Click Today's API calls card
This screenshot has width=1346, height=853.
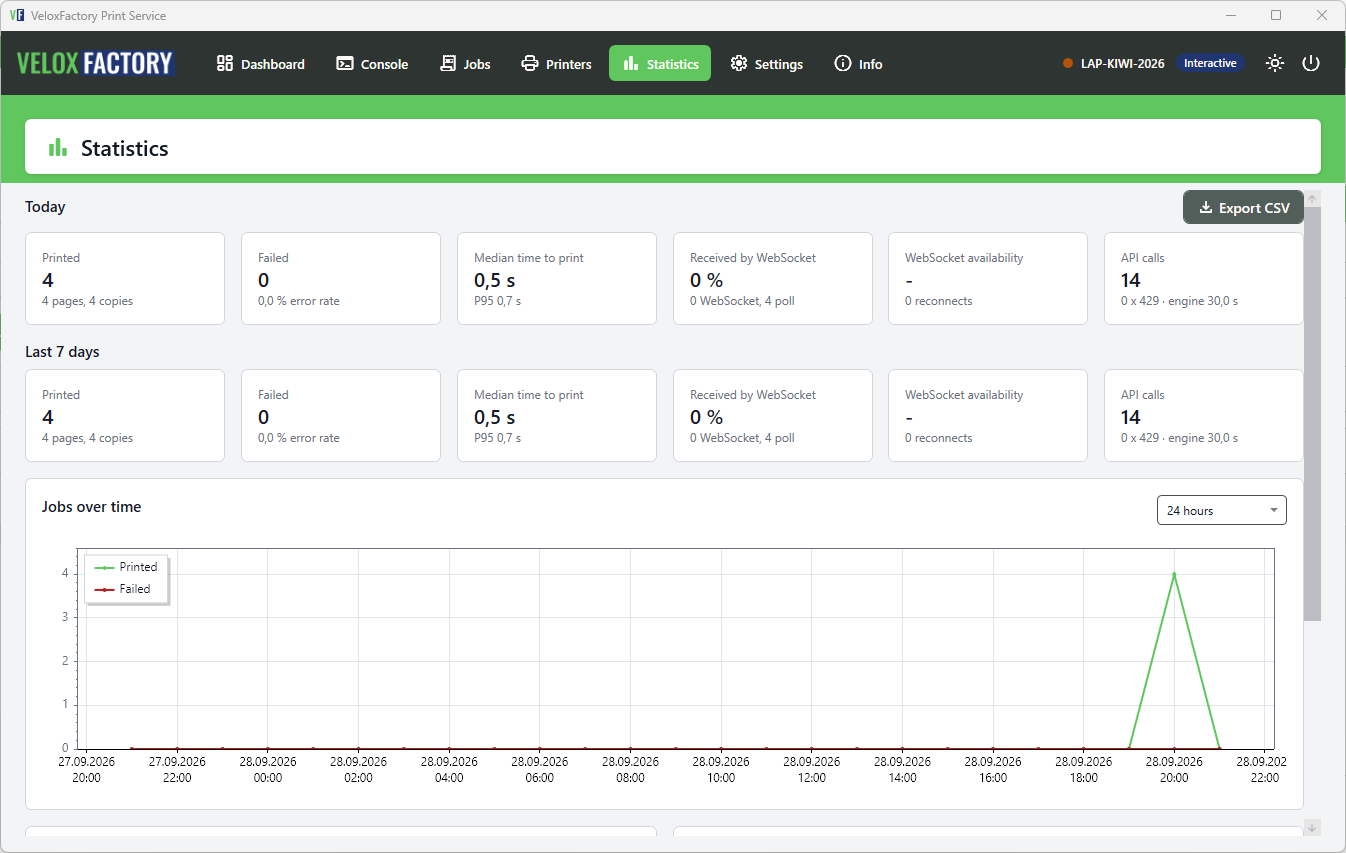tap(1204, 279)
